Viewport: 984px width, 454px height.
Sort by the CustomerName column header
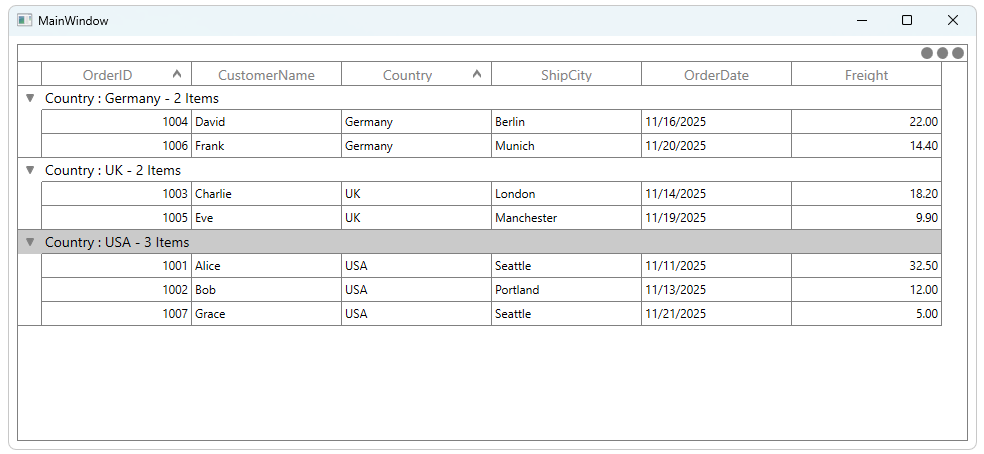(267, 74)
